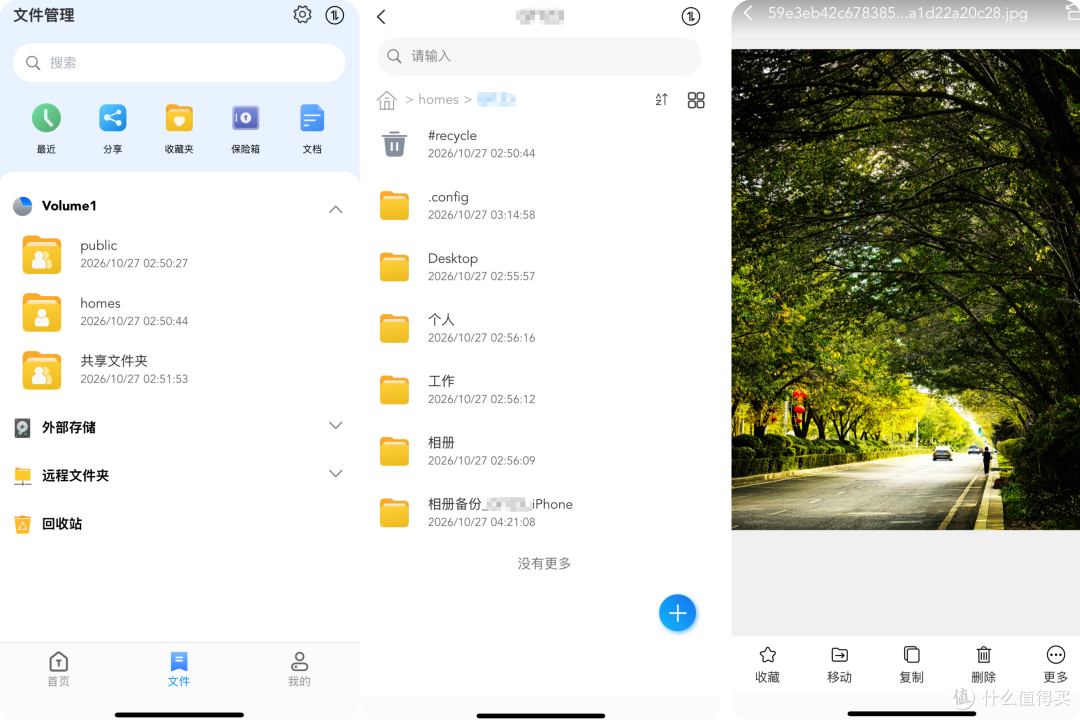Open the .config folder

click(x=539, y=205)
